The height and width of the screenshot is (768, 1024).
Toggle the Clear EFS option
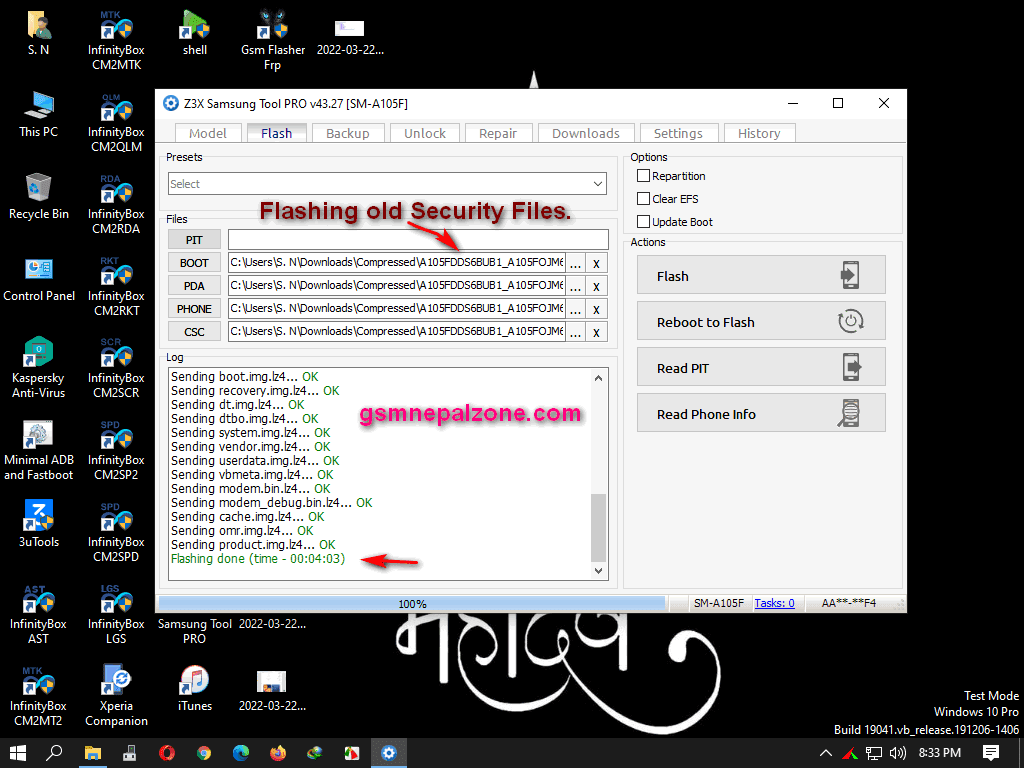coord(643,199)
